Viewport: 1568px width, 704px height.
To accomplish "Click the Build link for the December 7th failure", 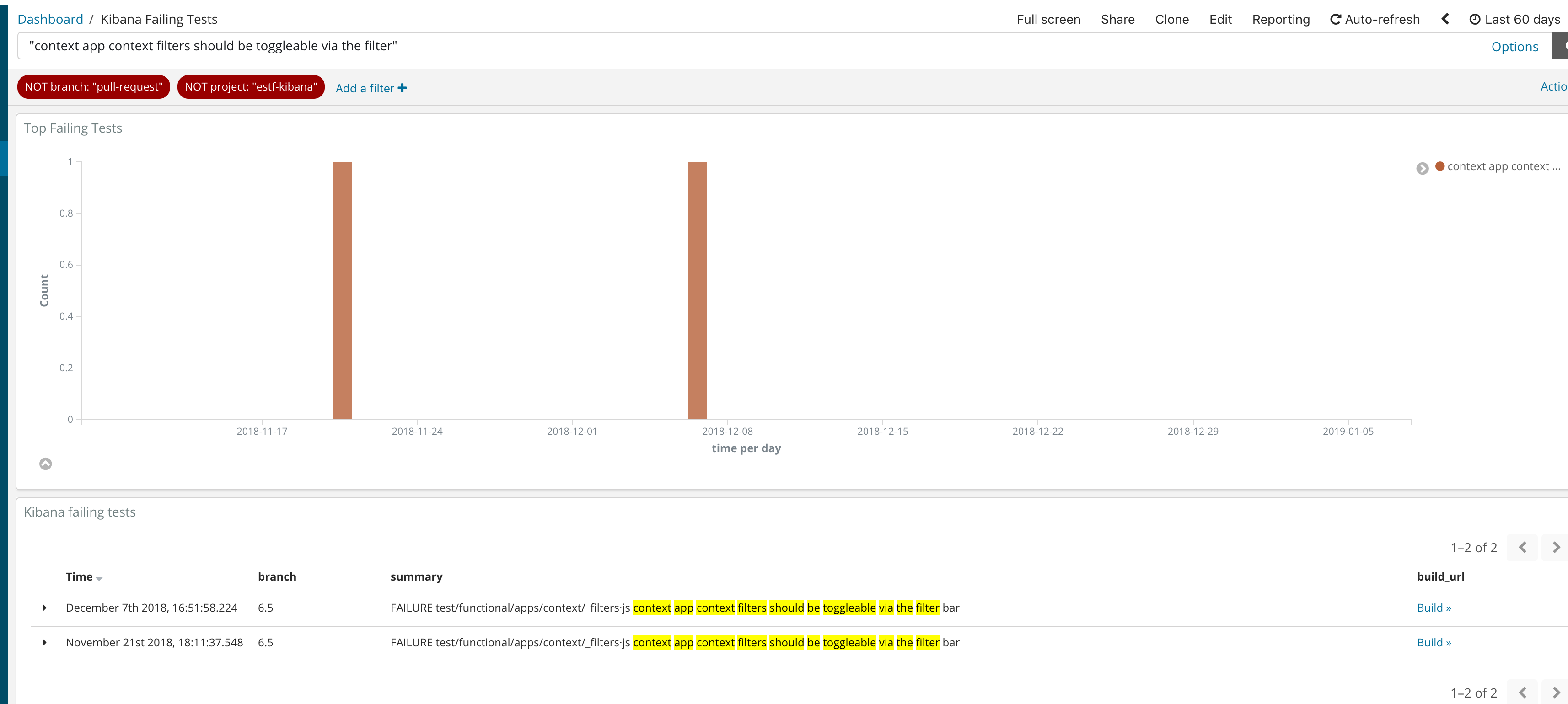I will (1434, 607).
